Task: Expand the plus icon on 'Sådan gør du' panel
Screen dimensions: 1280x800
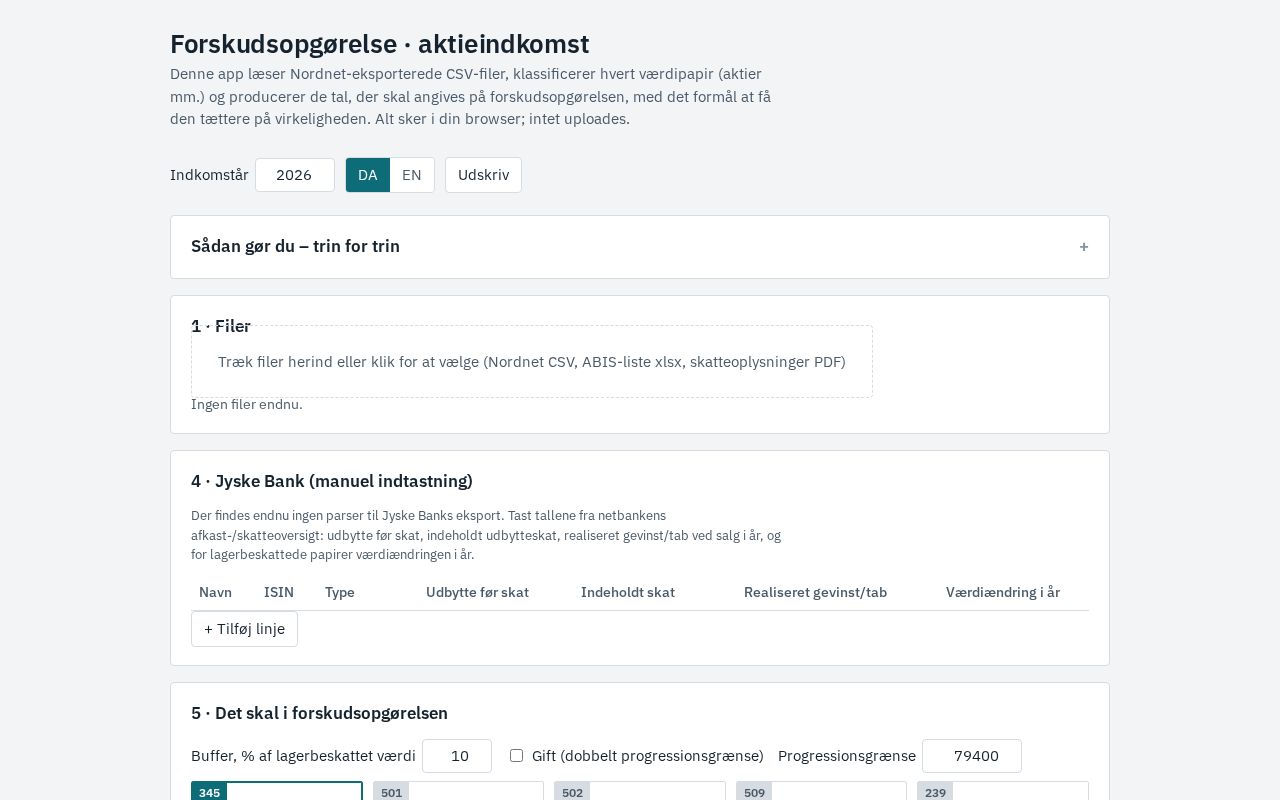Action: tap(1083, 247)
